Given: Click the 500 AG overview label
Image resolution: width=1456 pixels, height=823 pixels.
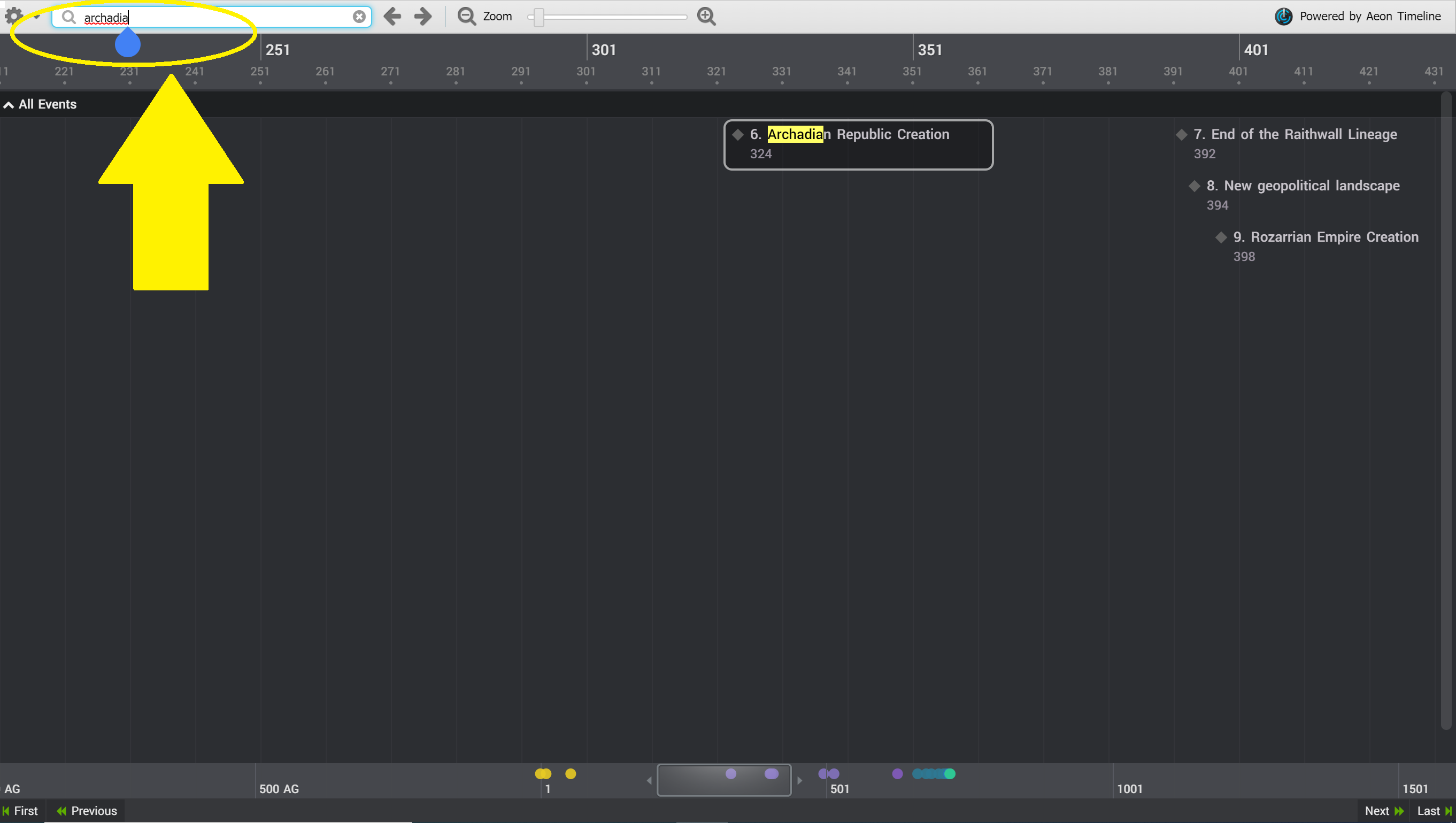Looking at the screenshot, I should click(x=279, y=789).
